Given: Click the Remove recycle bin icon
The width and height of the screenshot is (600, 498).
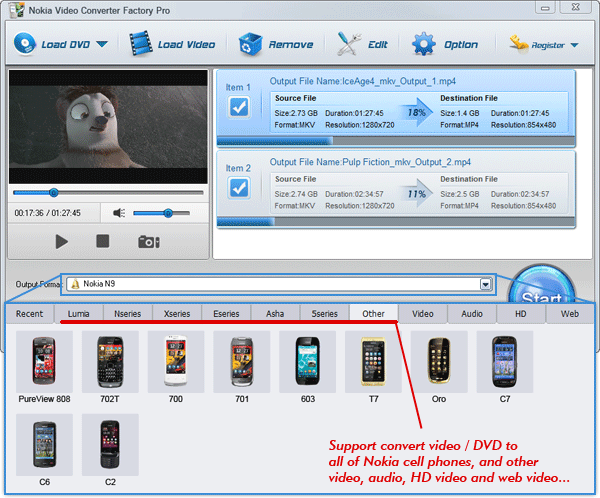Looking at the screenshot, I should [x=250, y=44].
